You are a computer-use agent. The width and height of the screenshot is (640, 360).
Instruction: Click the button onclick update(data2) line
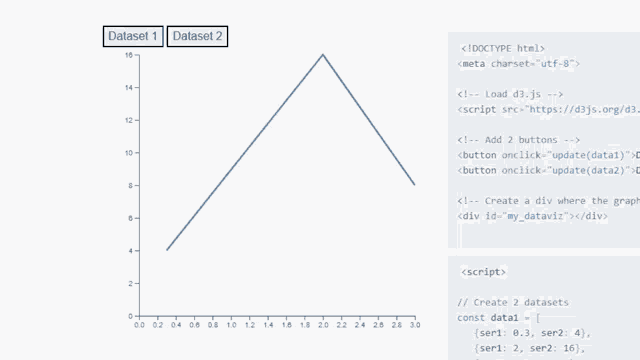(549, 170)
